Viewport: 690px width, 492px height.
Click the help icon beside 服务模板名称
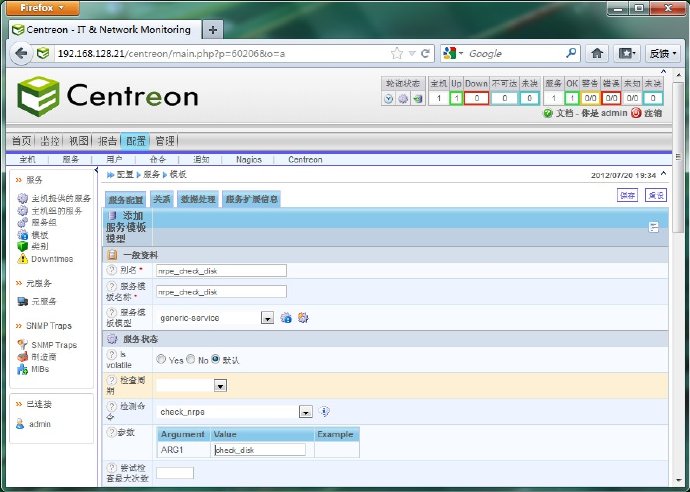pyautogui.click(x=112, y=286)
